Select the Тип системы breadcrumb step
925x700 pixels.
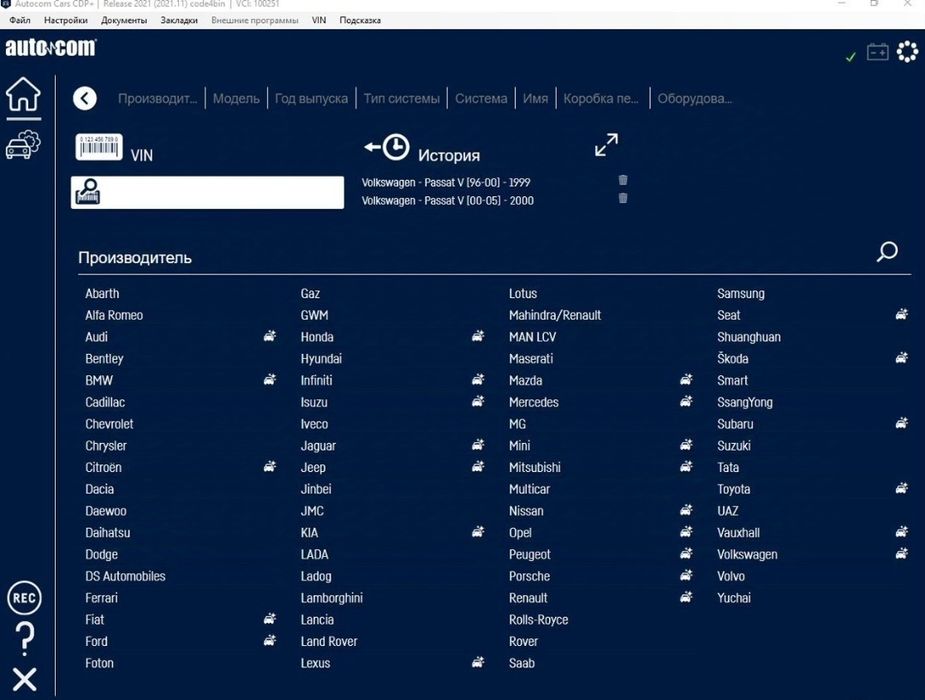[x=402, y=98]
